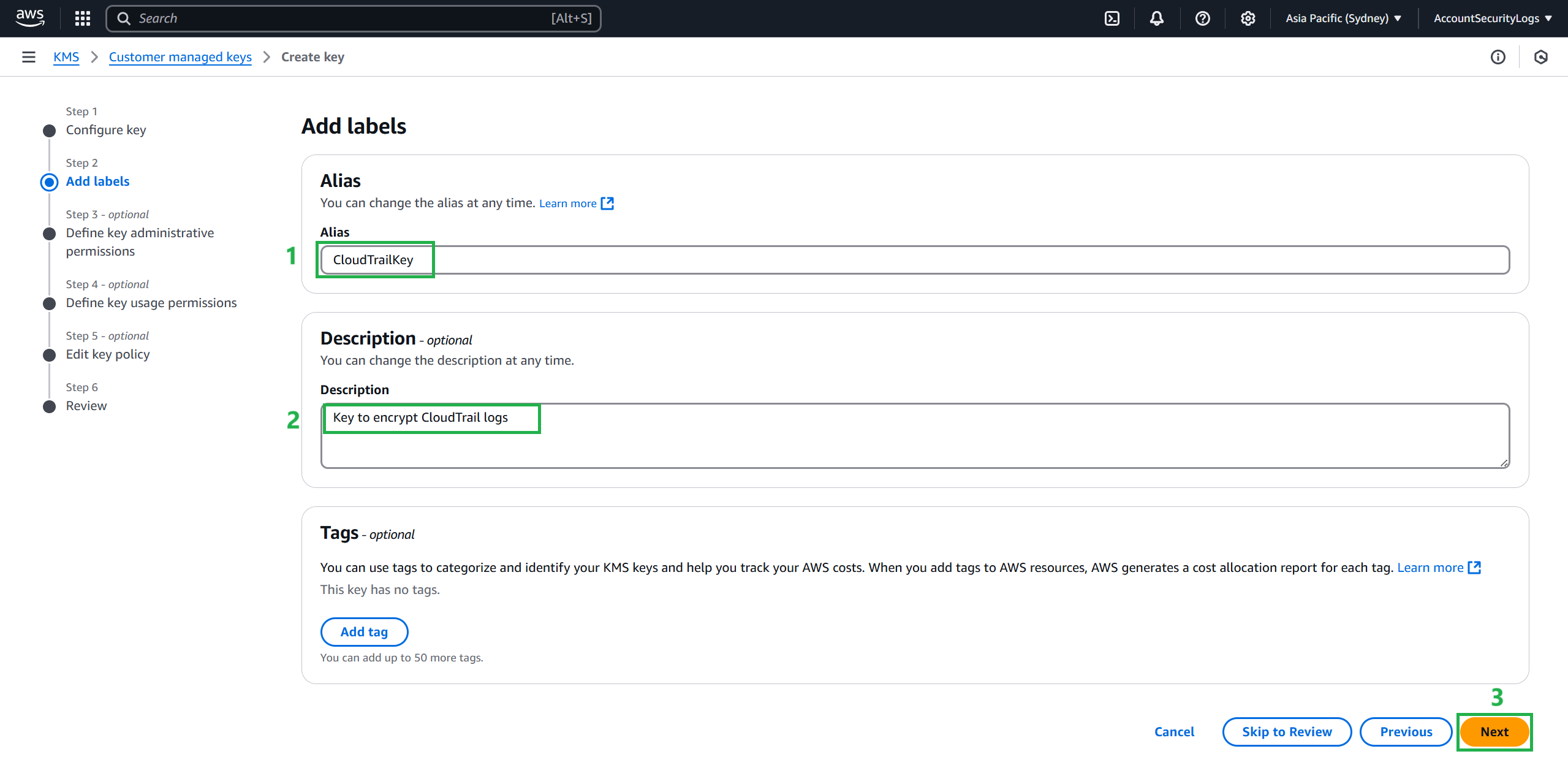Click Skip to Review button
The image size is (1568, 773).
(x=1286, y=731)
